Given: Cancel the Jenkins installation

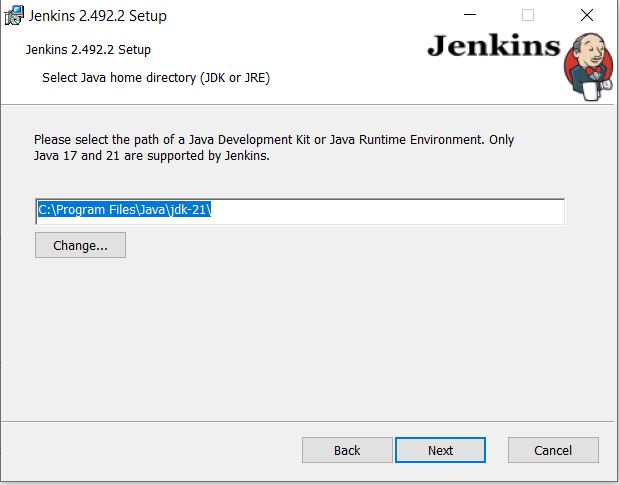Looking at the screenshot, I should (x=553, y=450).
